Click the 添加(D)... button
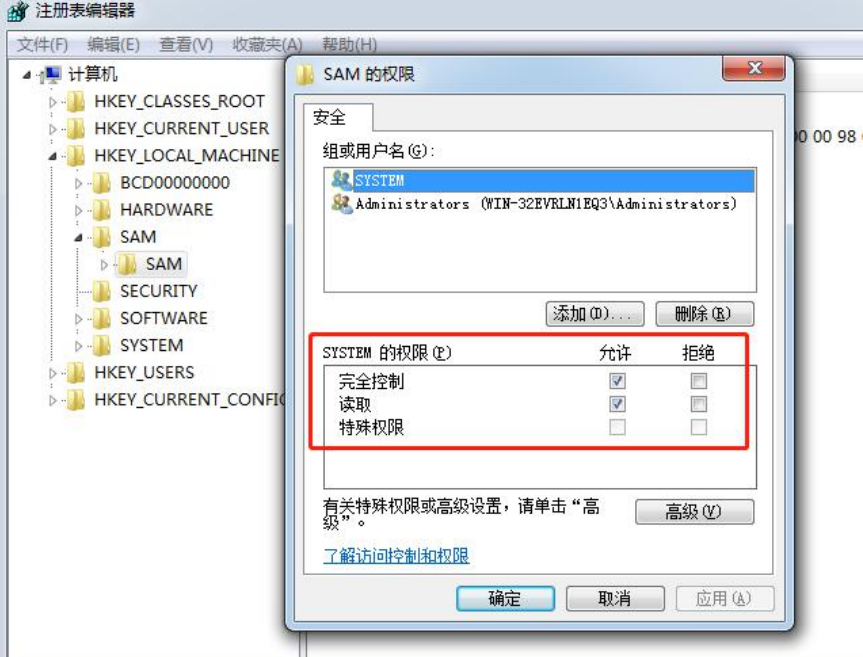This screenshot has width=863, height=657. coord(595,314)
